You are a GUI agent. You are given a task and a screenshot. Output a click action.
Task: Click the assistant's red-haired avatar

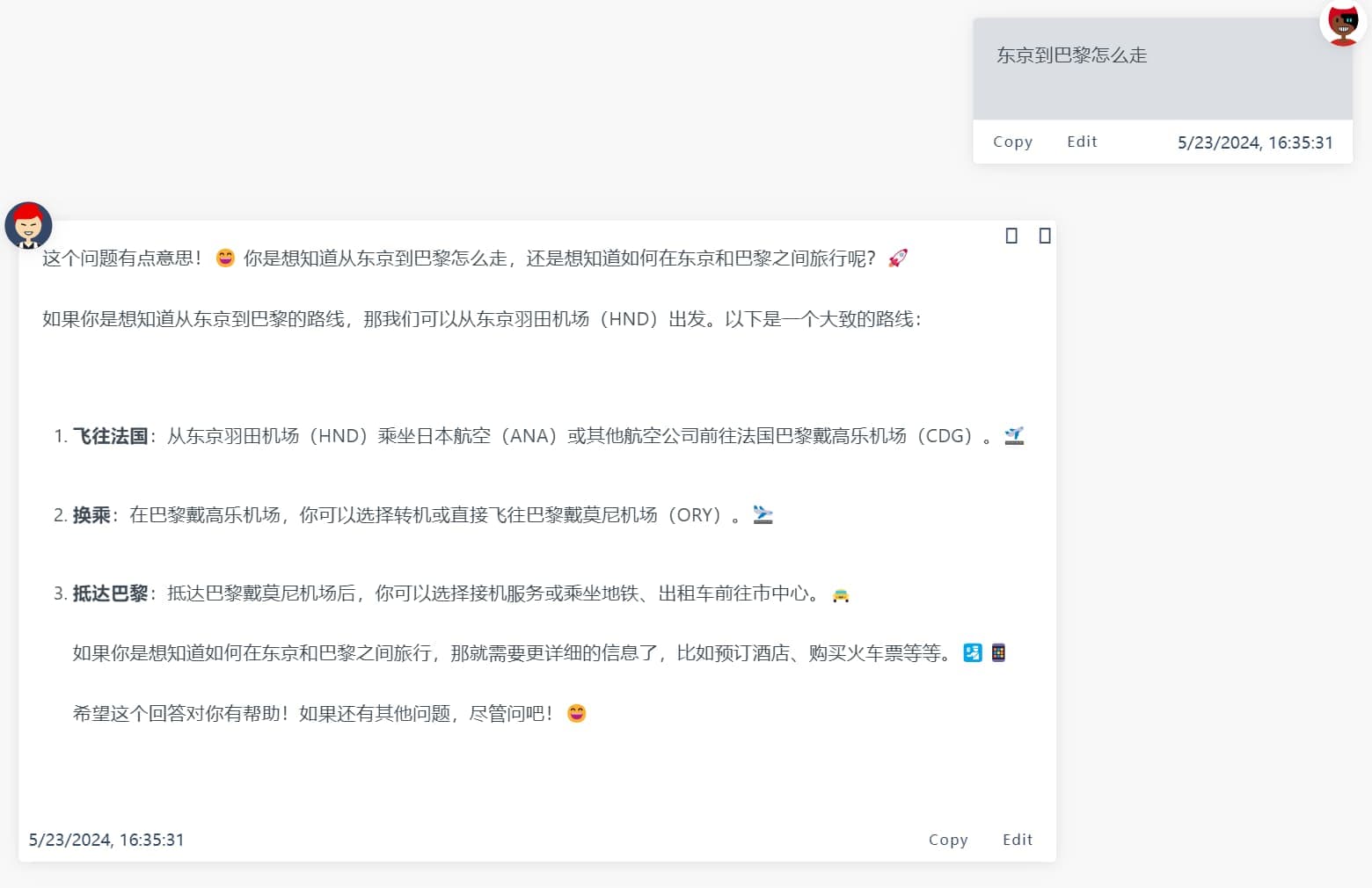29,226
